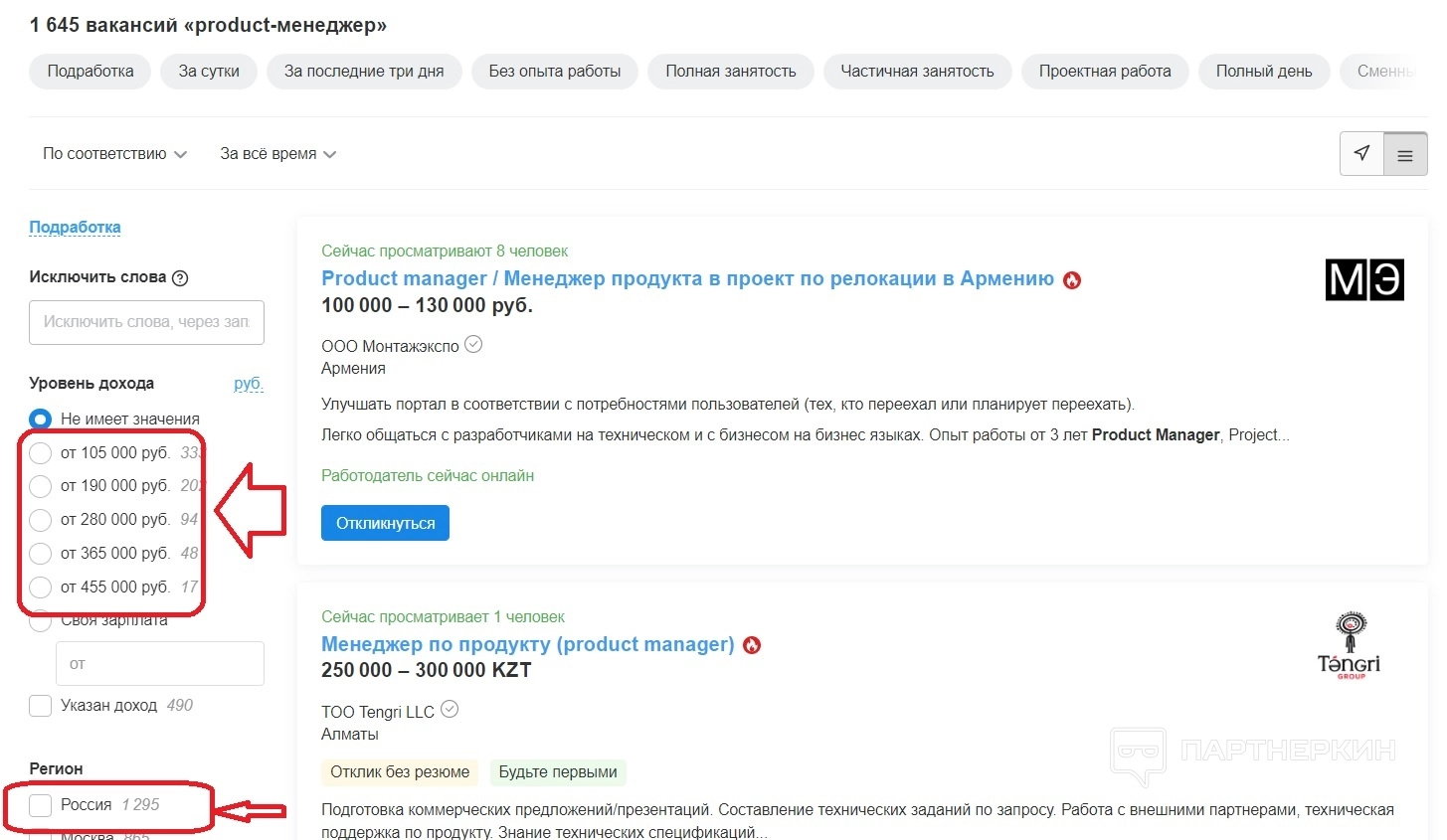Focus the Исключить слова text field
The width and height of the screenshot is (1447, 840).
coord(146,322)
